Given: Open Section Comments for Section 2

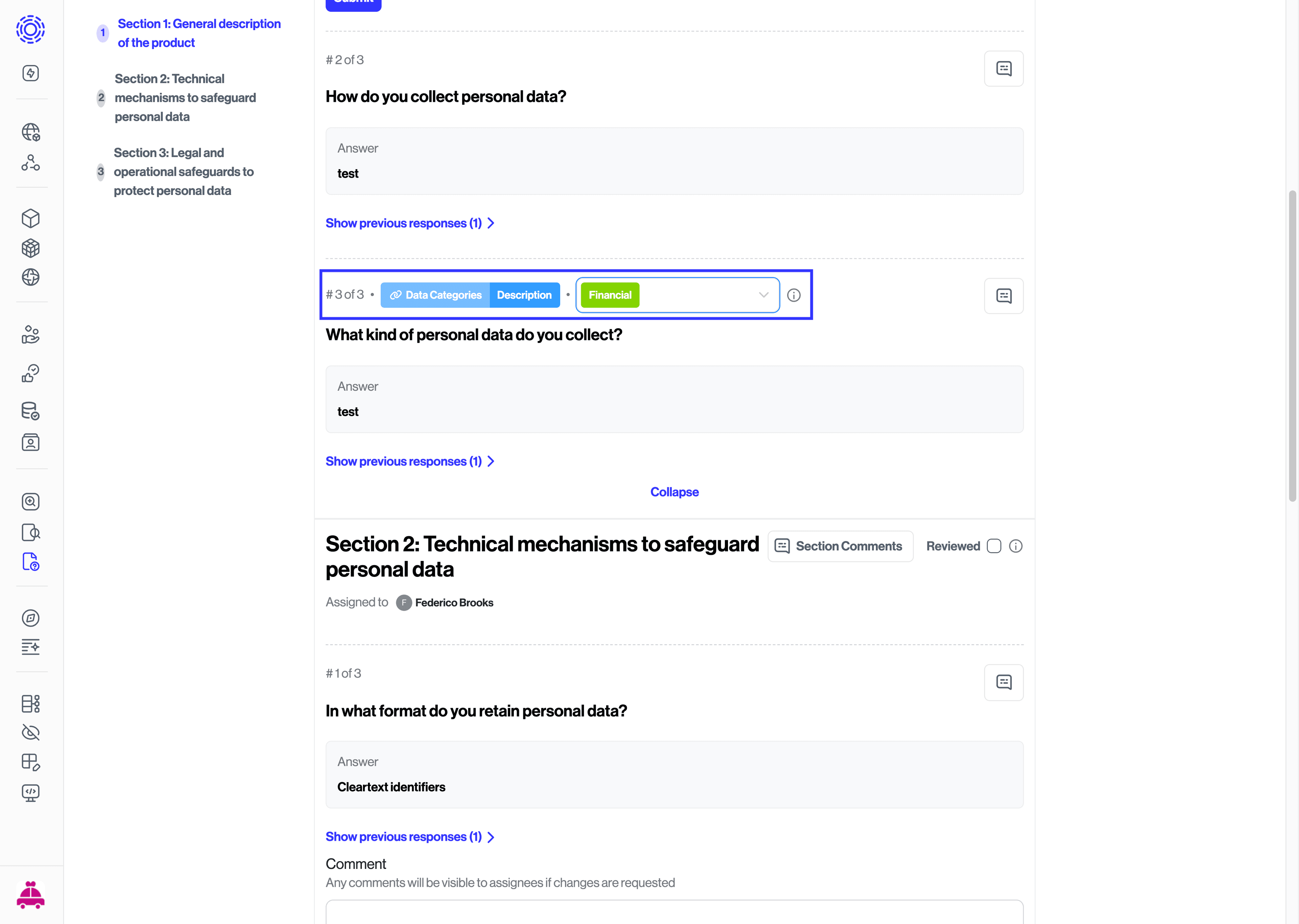Looking at the screenshot, I should 840,546.
